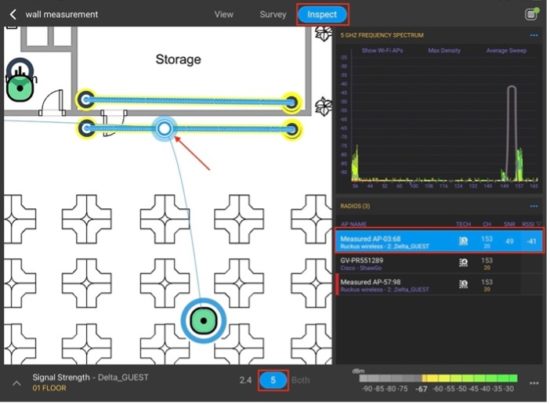Screen dimensions: 550x404
Task: Open the legend options ellipsis at bottom right
Action: click(534, 383)
